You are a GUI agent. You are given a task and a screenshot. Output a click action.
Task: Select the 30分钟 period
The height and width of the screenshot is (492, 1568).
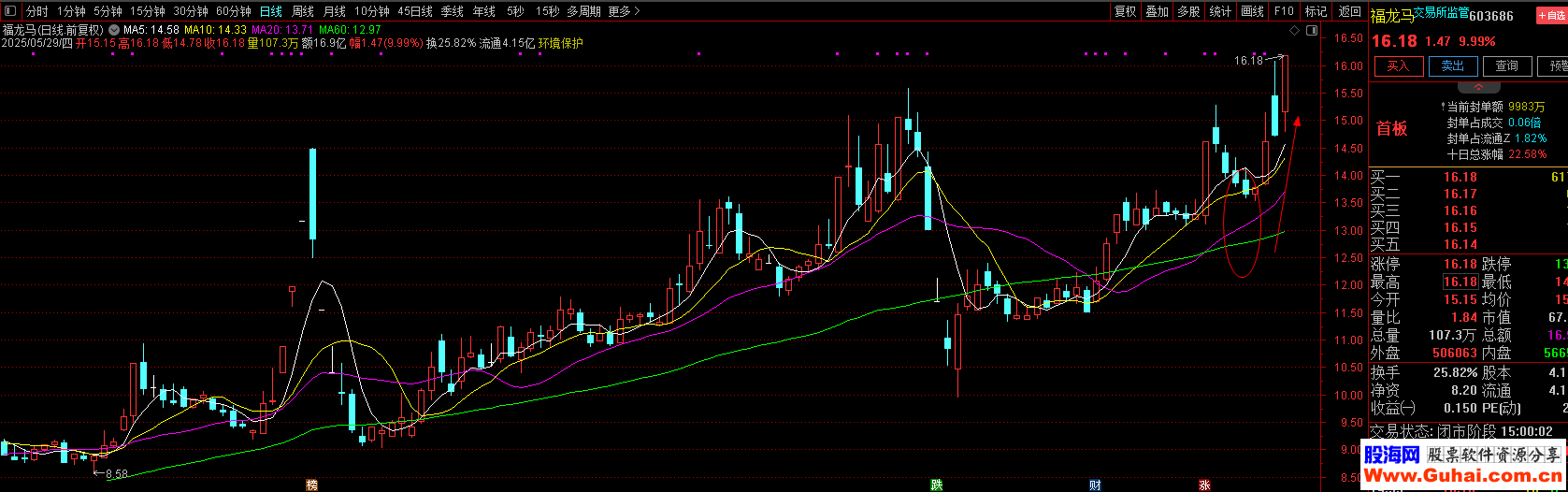190,11
